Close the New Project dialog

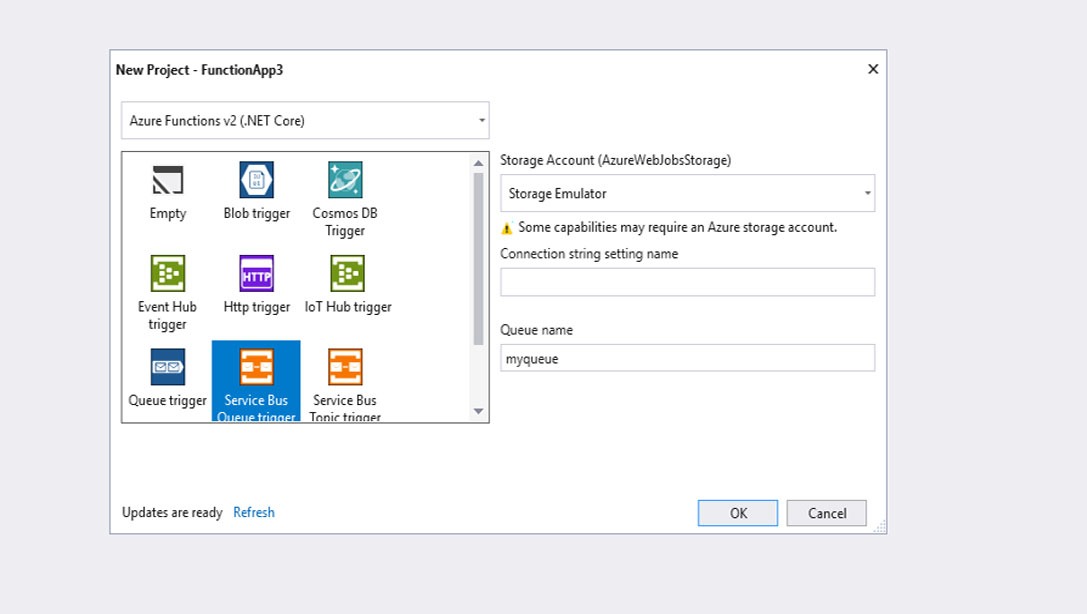pos(873,69)
